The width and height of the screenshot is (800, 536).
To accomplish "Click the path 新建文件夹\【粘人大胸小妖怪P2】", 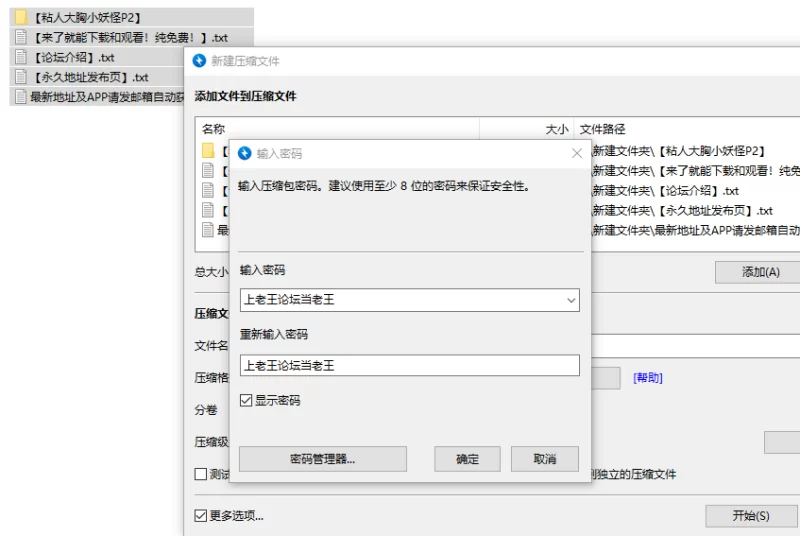I will point(679,151).
